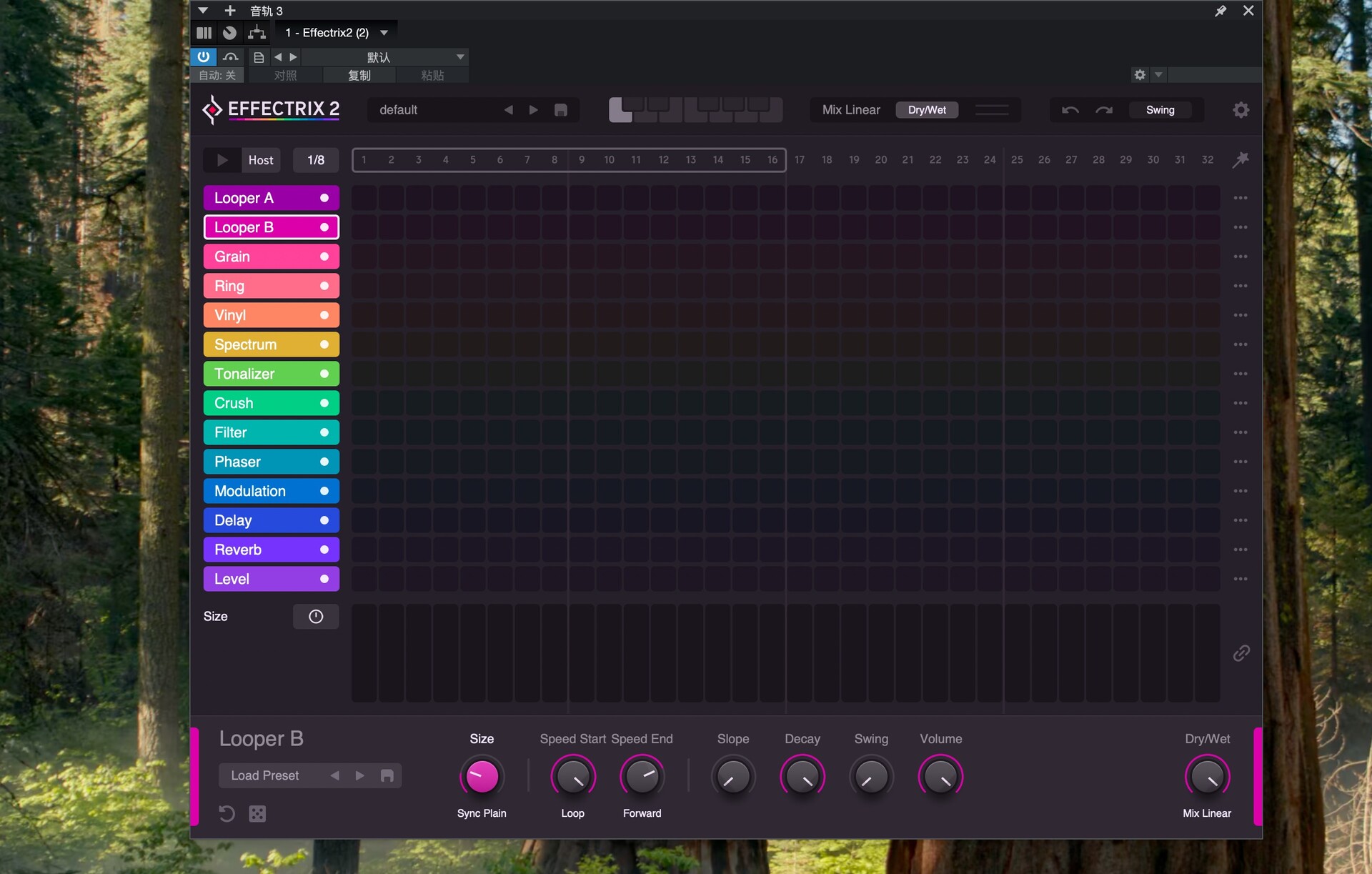Click the Size lane clock icon

(x=316, y=616)
